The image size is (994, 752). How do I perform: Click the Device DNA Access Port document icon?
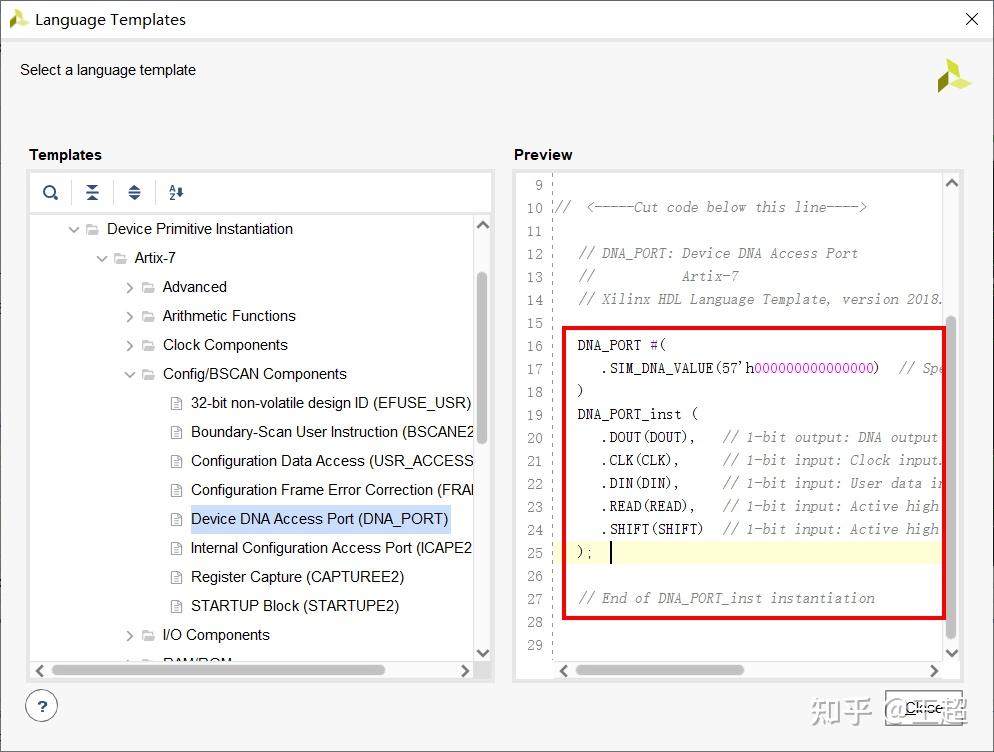tap(177, 519)
